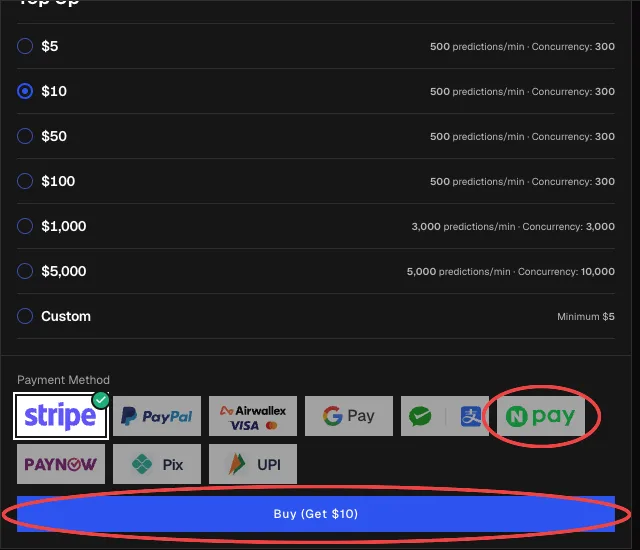Select Stripe as payment method
The image size is (640, 550).
pos(61,416)
